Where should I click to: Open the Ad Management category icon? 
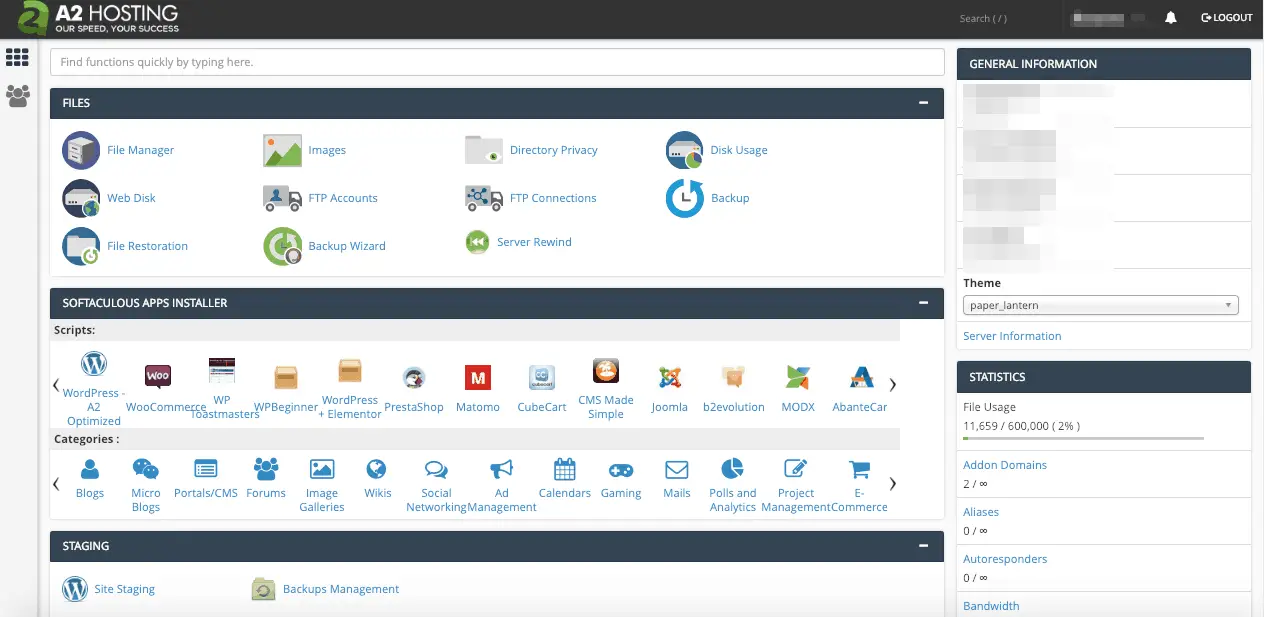[x=502, y=468]
